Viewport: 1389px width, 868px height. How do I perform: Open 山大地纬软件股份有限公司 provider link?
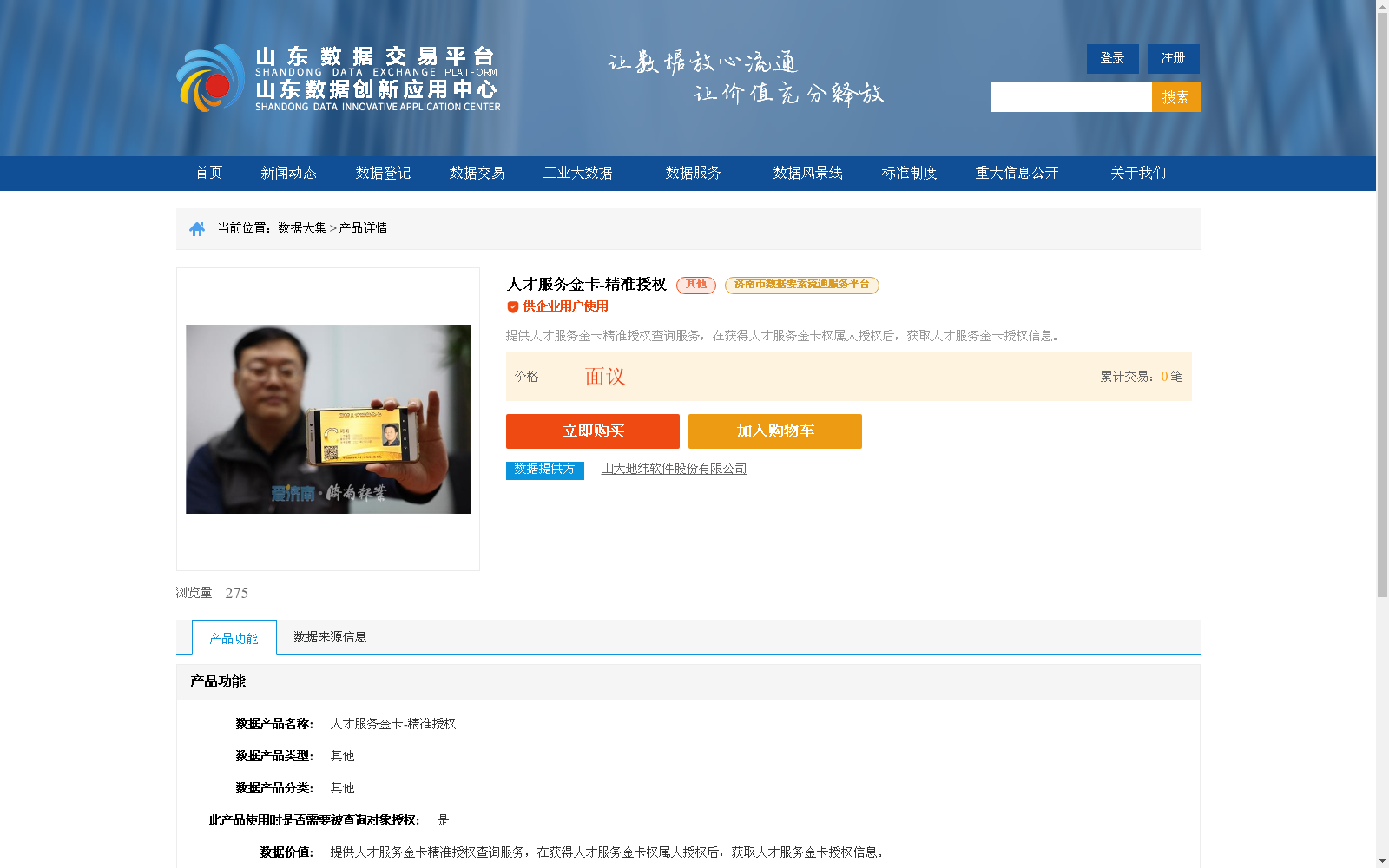click(675, 469)
